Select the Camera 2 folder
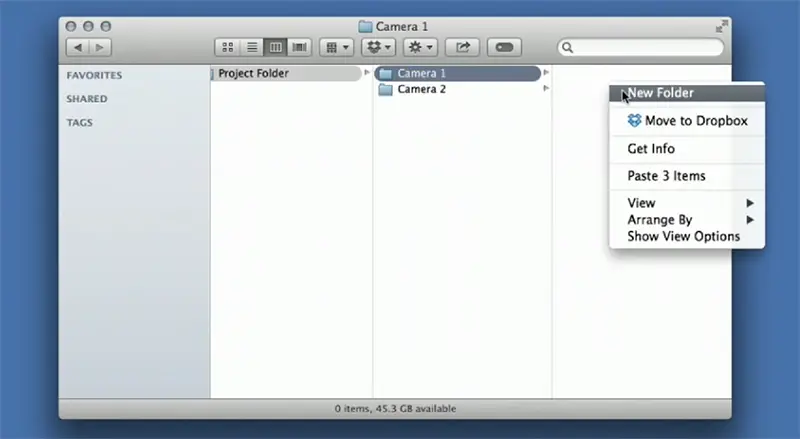The image size is (800, 439). [458, 89]
